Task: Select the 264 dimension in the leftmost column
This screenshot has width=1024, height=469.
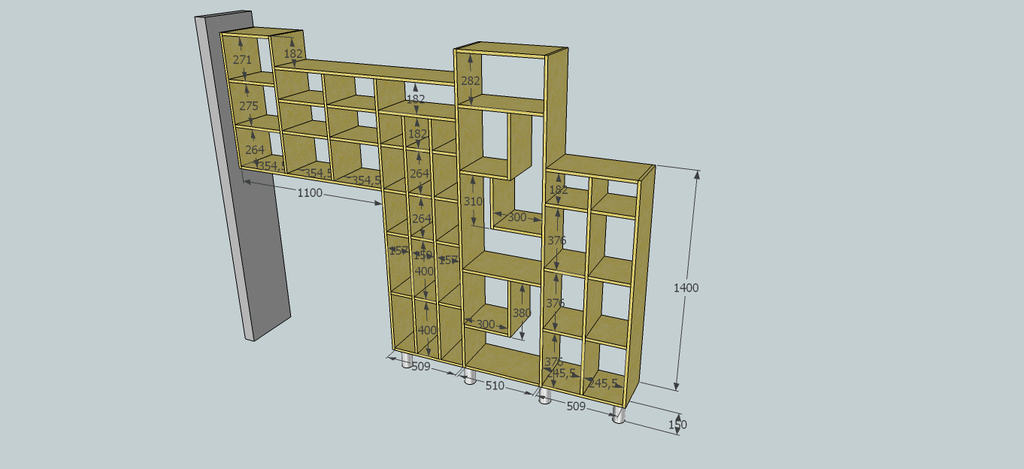Action: pyautogui.click(x=255, y=150)
